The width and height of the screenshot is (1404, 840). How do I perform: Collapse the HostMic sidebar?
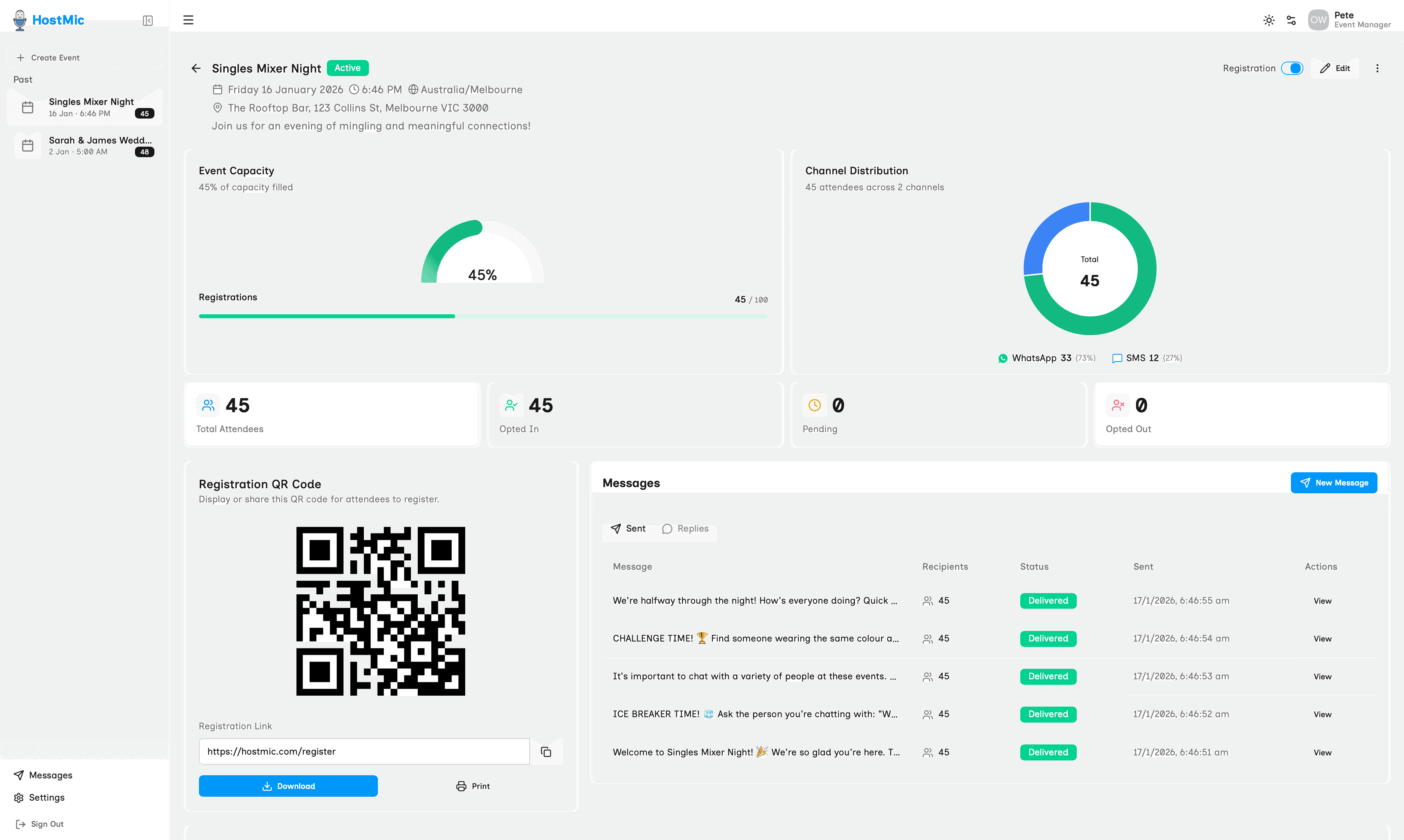coord(147,20)
